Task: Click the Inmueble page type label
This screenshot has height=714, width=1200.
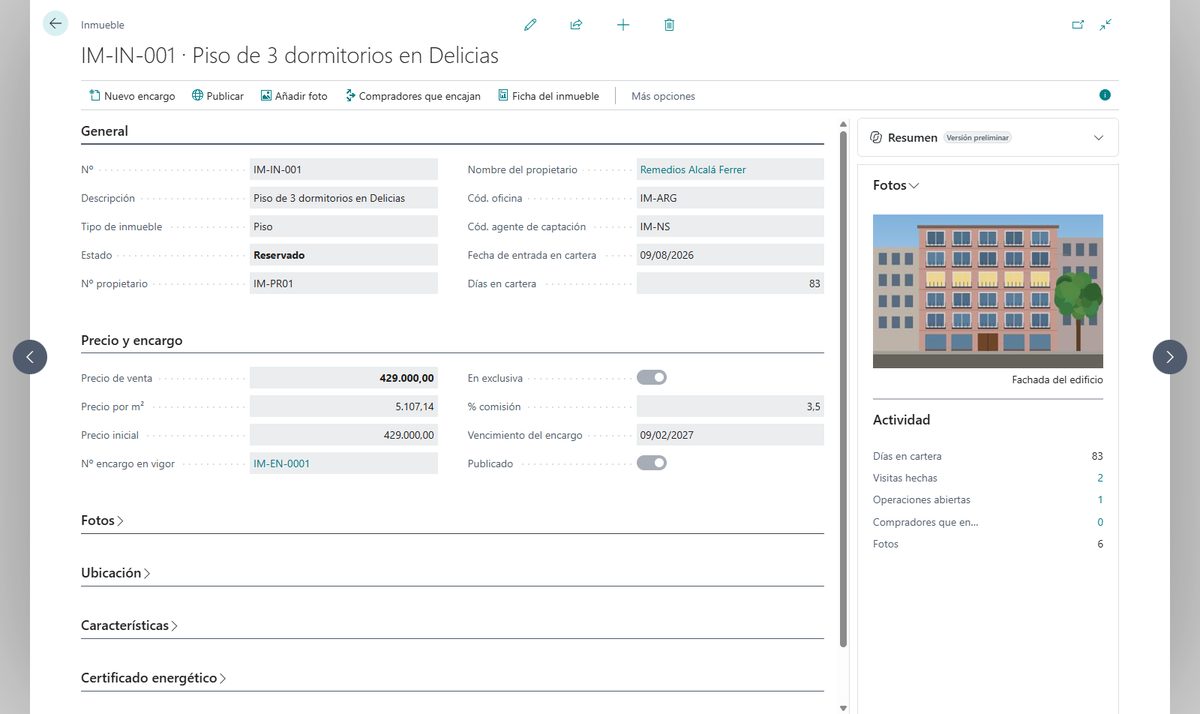Action: [103, 25]
